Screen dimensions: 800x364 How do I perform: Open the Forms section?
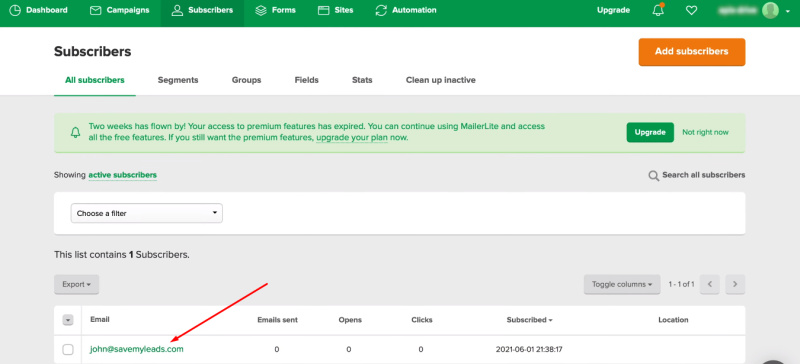tap(275, 10)
